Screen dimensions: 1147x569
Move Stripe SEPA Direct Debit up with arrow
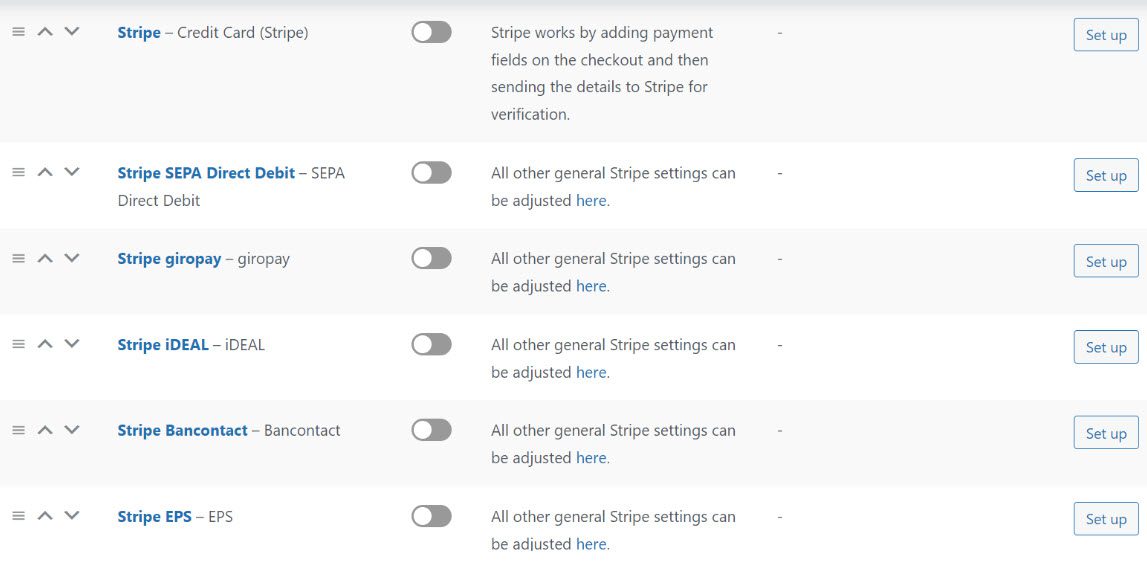45,173
